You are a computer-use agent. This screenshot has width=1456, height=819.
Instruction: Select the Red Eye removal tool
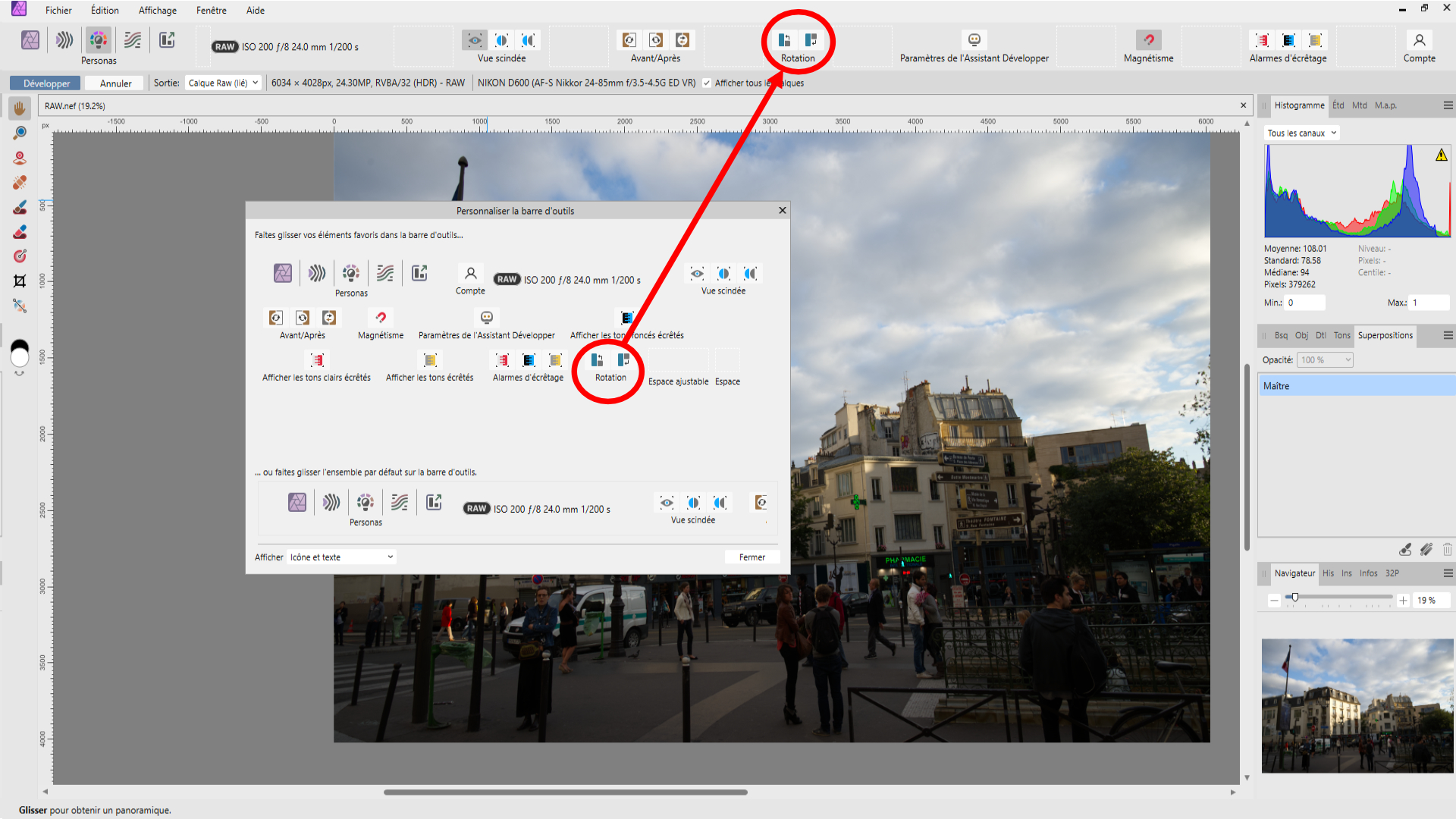pos(20,158)
